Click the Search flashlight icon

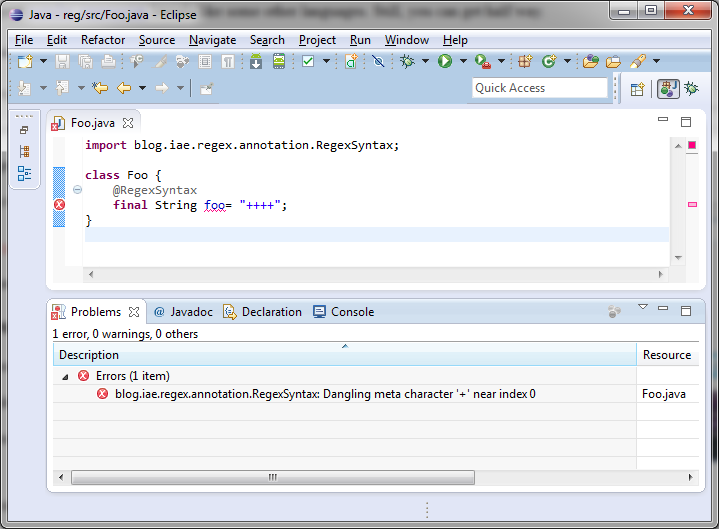(638, 61)
